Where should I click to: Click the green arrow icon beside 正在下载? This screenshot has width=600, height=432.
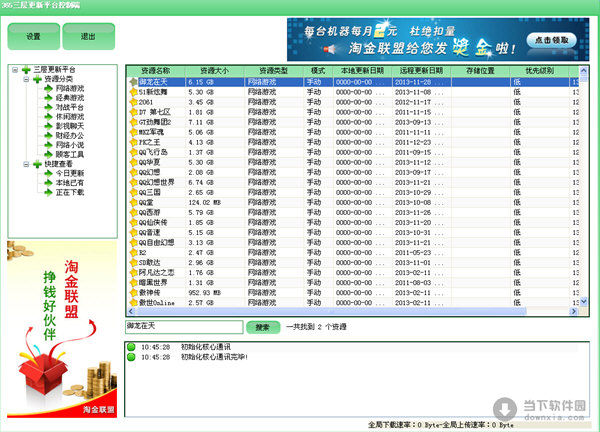(48, 192)
